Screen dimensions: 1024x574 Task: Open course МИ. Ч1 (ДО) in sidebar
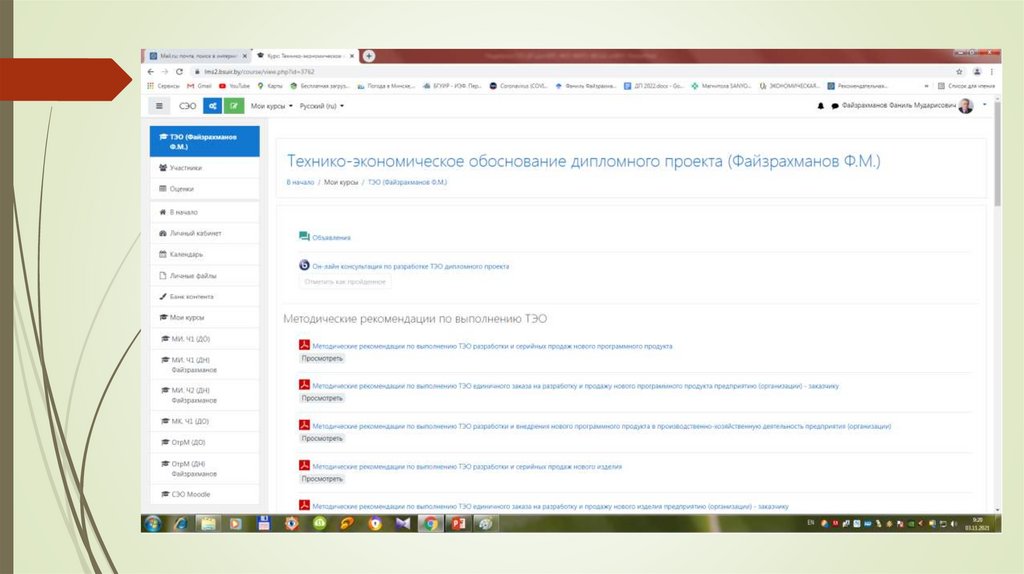pyautogui.click(x=204, y=339)
